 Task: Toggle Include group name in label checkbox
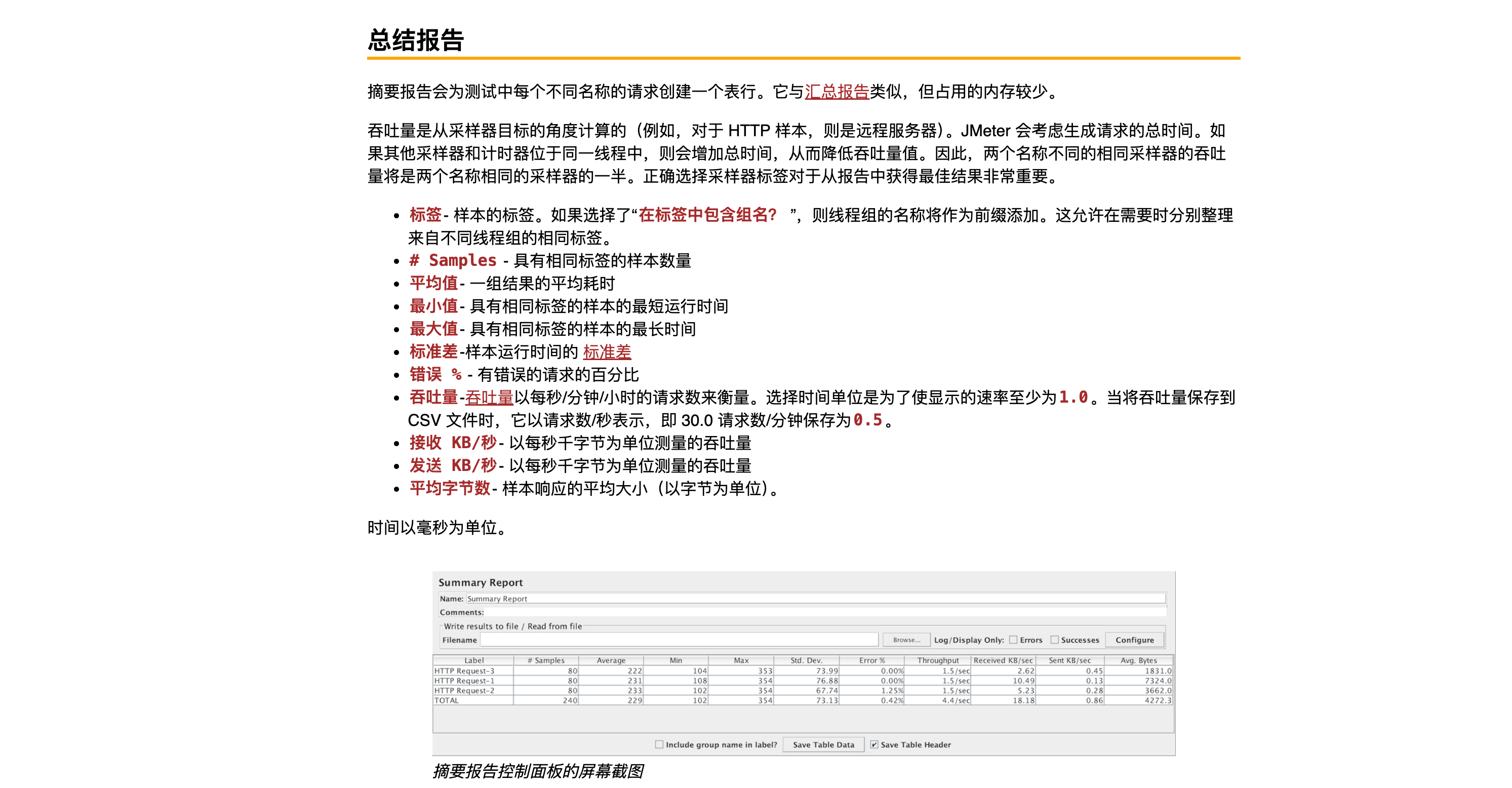659,744
